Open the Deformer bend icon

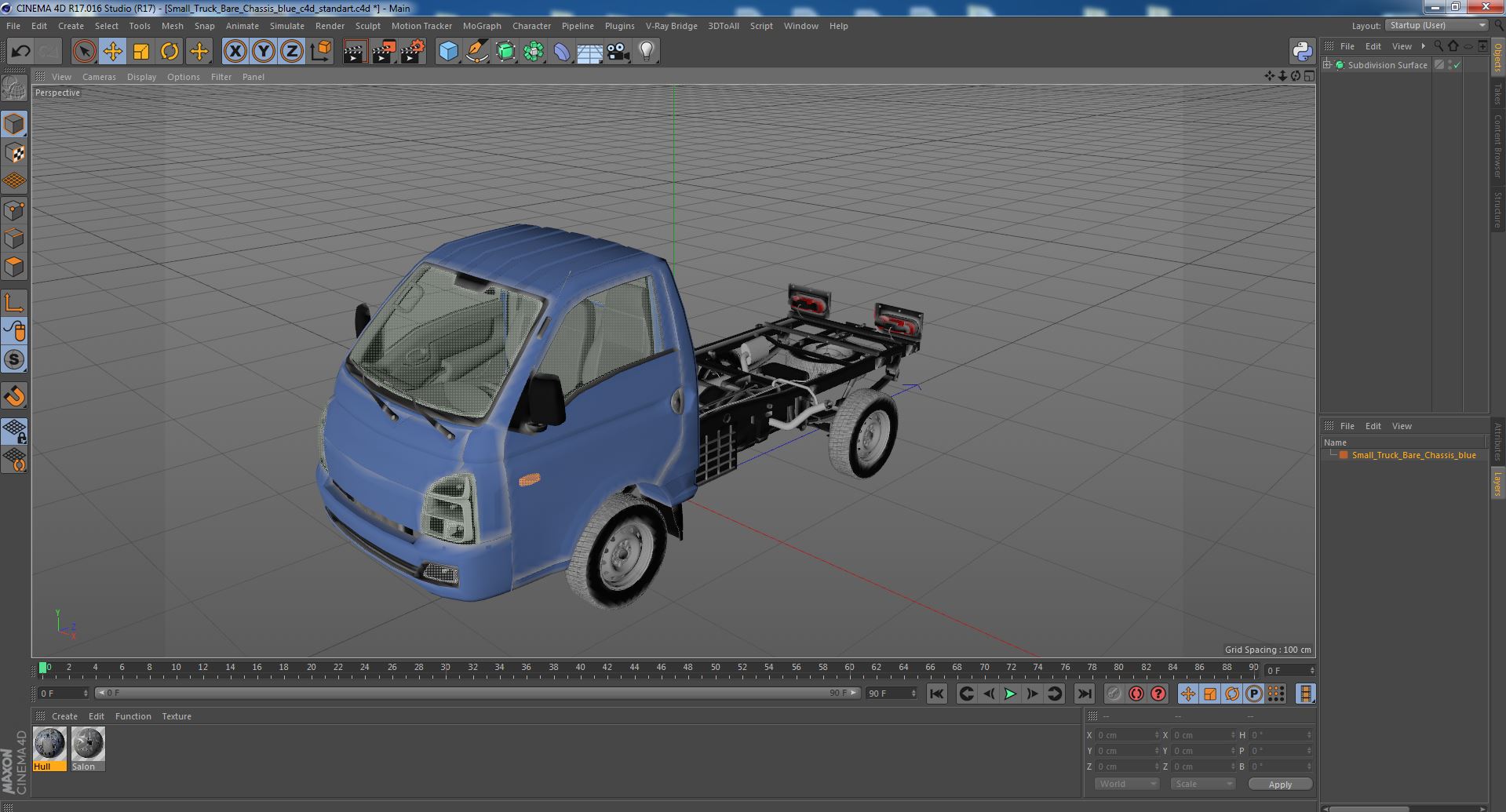(x=562, y=52)
